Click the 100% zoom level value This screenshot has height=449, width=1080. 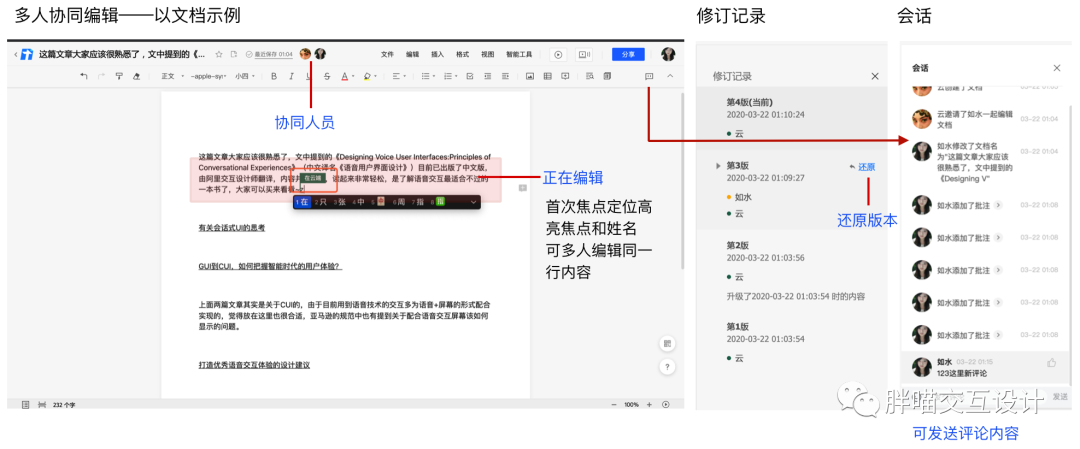[631, 405]
